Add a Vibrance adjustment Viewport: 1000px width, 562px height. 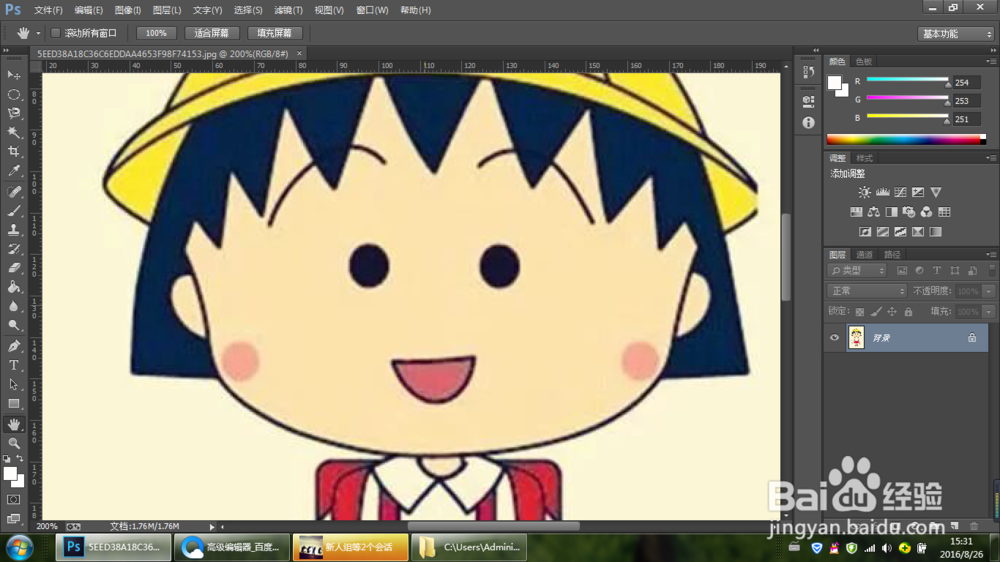click(x=936, y=192)
